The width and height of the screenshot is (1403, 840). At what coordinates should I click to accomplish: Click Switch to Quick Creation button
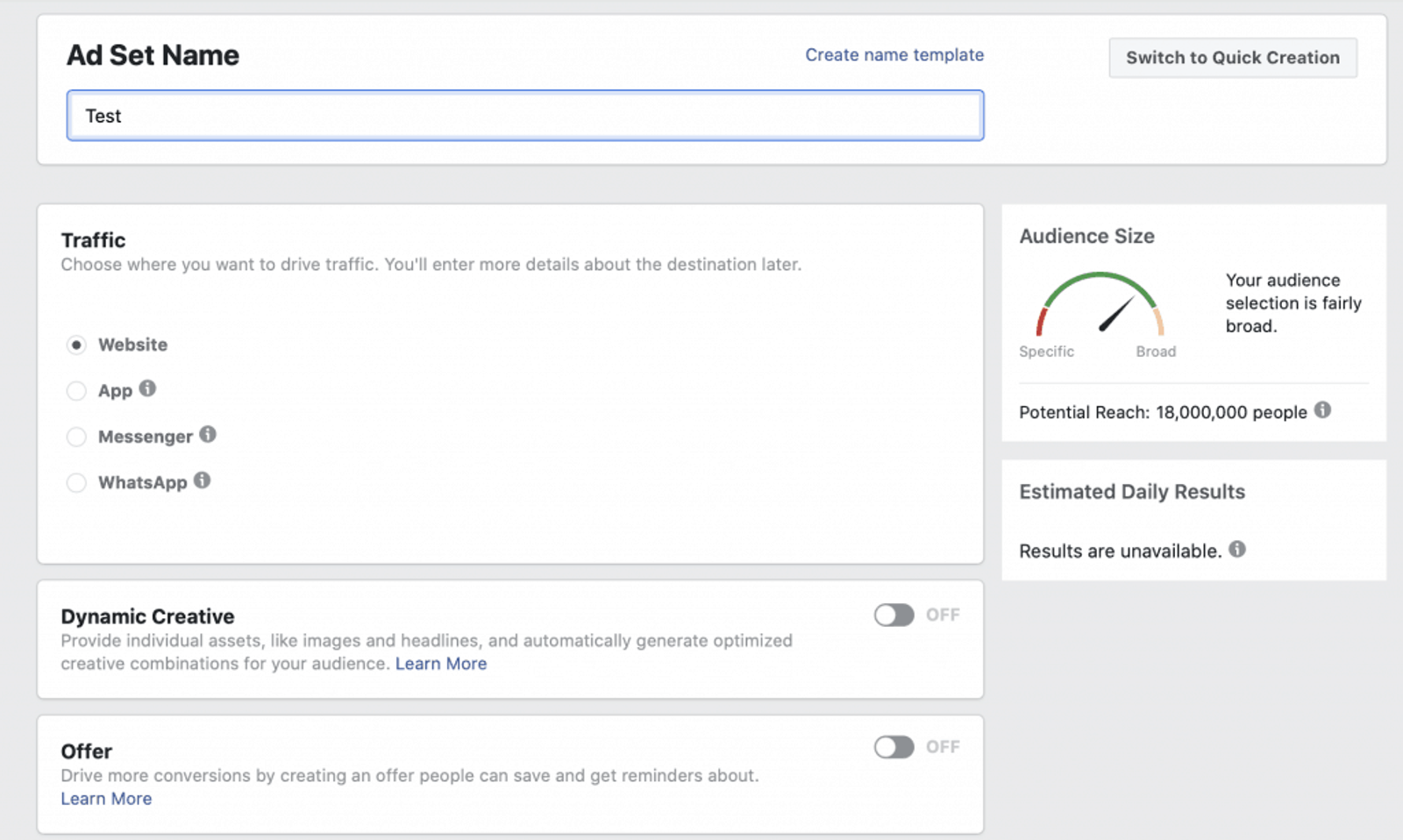coord(1233,58)
